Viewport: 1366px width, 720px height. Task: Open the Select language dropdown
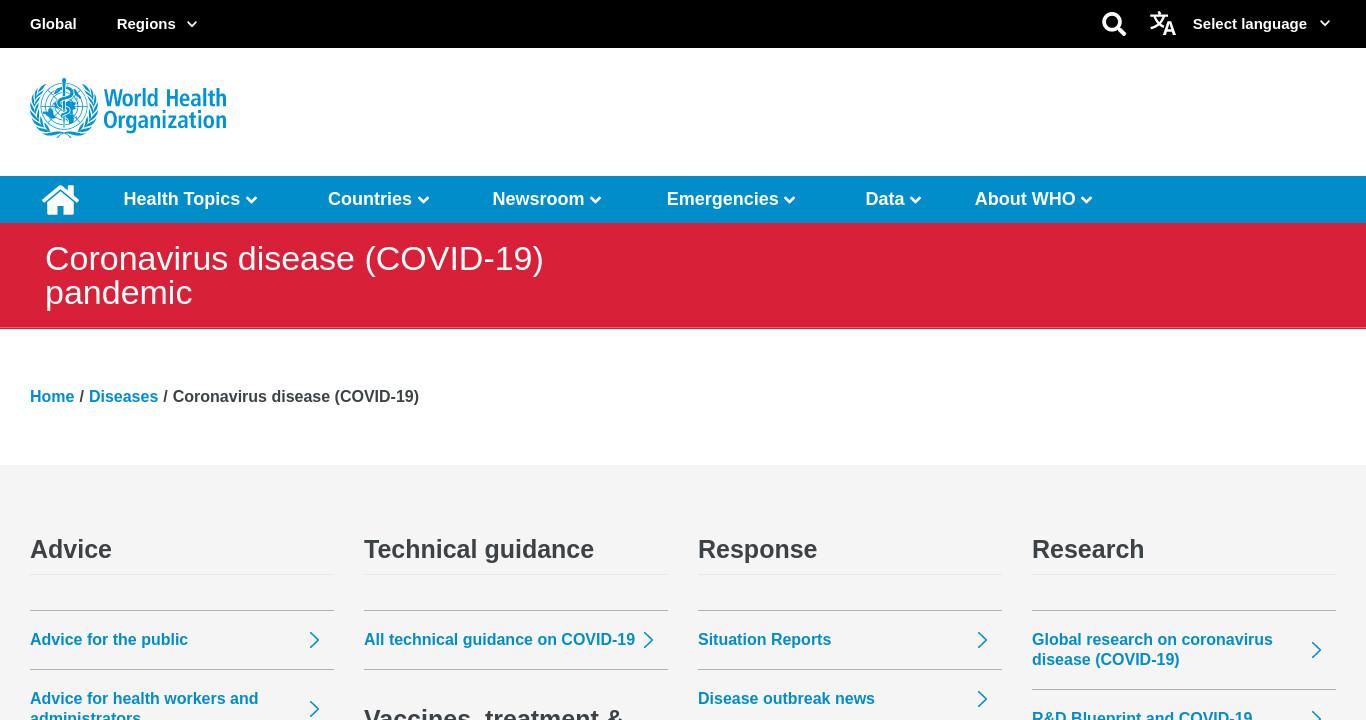click(x=1261, y=23)
